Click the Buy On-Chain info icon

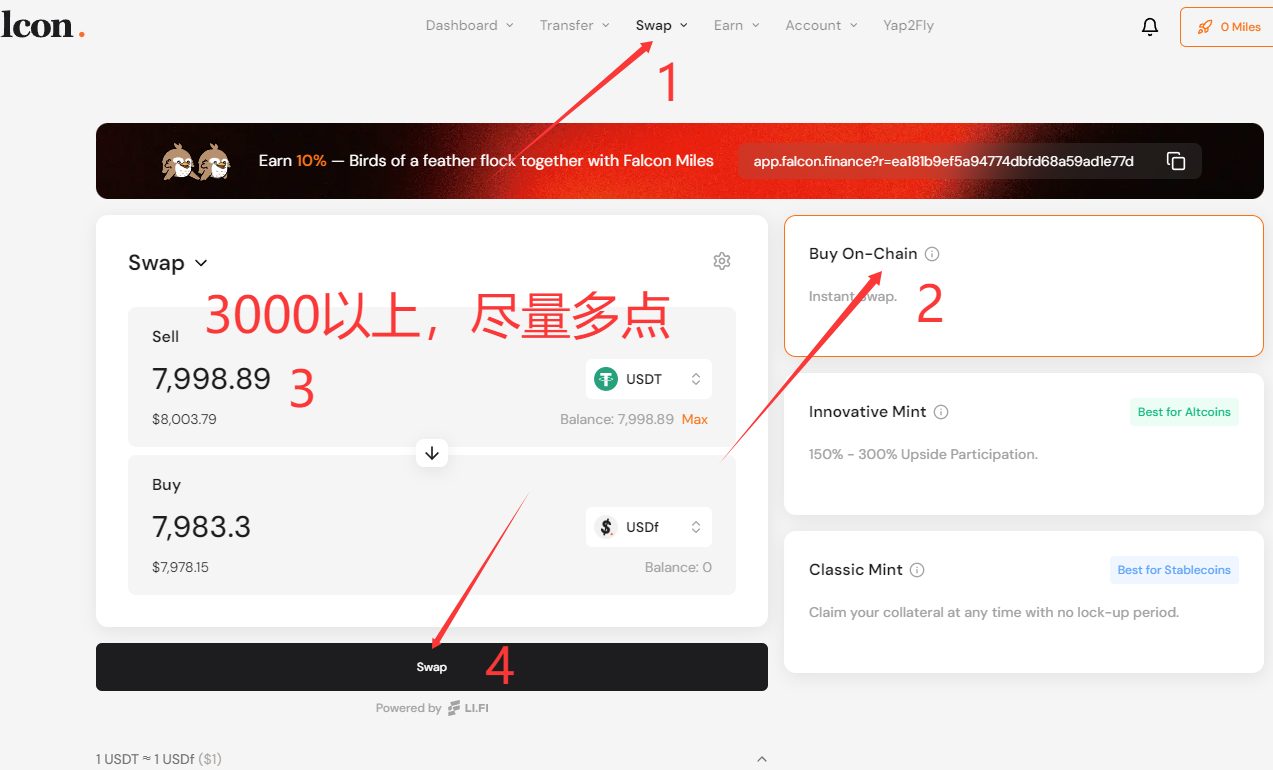(932, 254)
